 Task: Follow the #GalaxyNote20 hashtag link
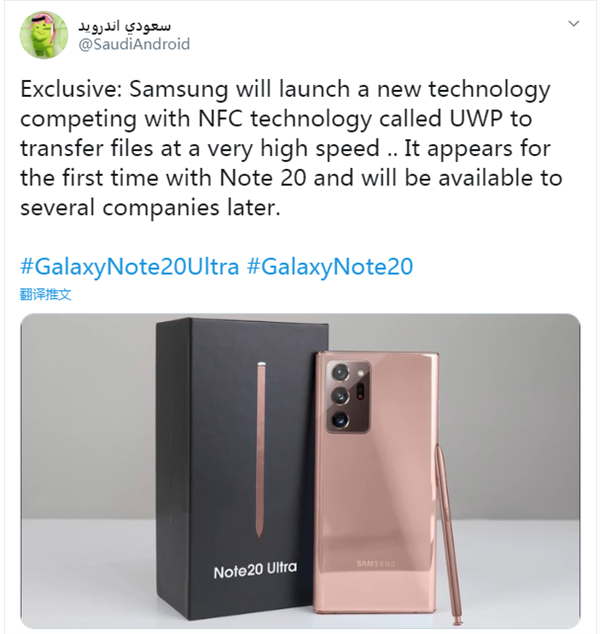(x=329, y=267)
